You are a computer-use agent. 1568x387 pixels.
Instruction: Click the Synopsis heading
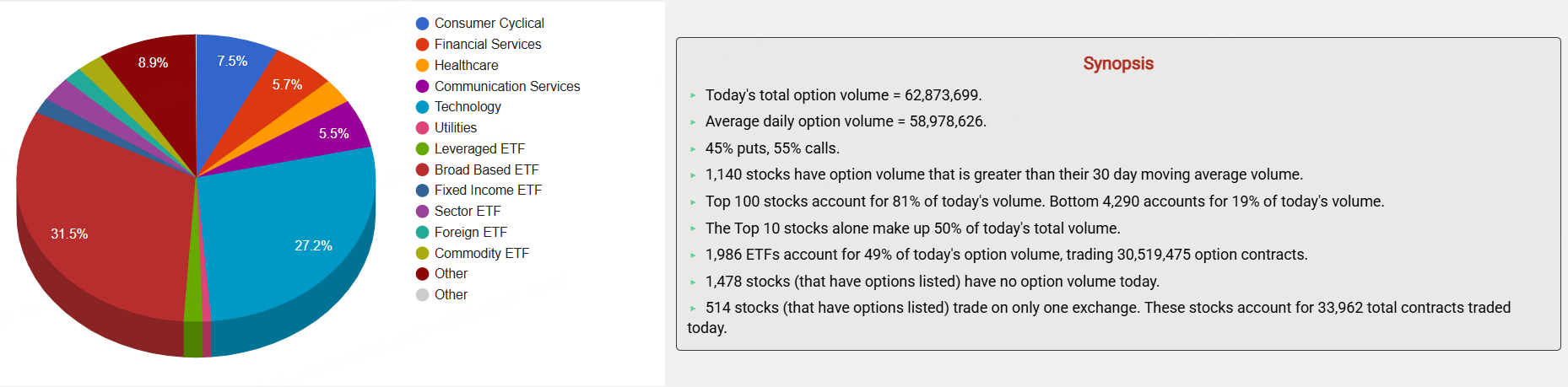click(1117, 63)
